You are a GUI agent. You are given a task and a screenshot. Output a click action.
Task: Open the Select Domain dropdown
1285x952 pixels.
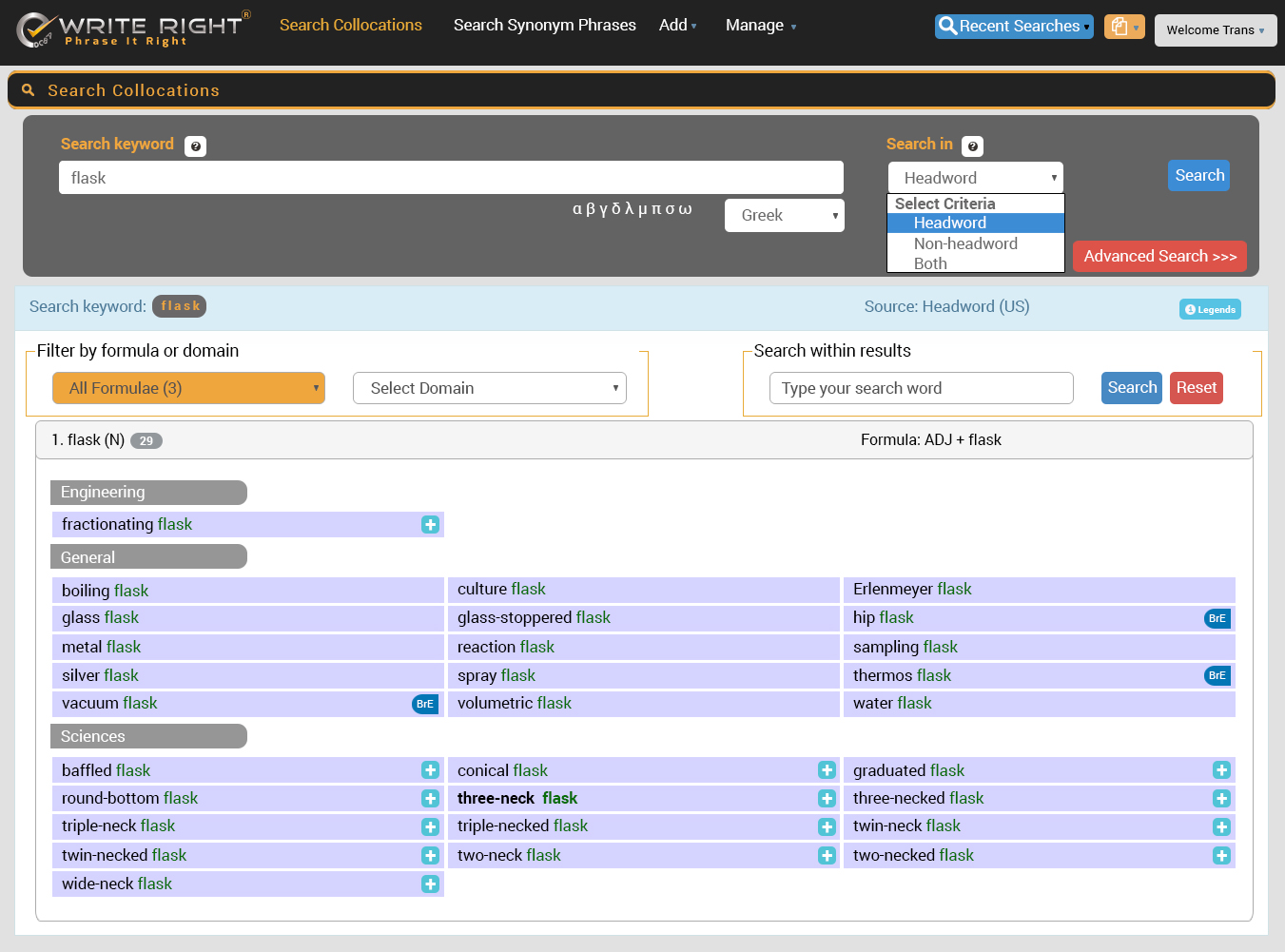[489, 388]
